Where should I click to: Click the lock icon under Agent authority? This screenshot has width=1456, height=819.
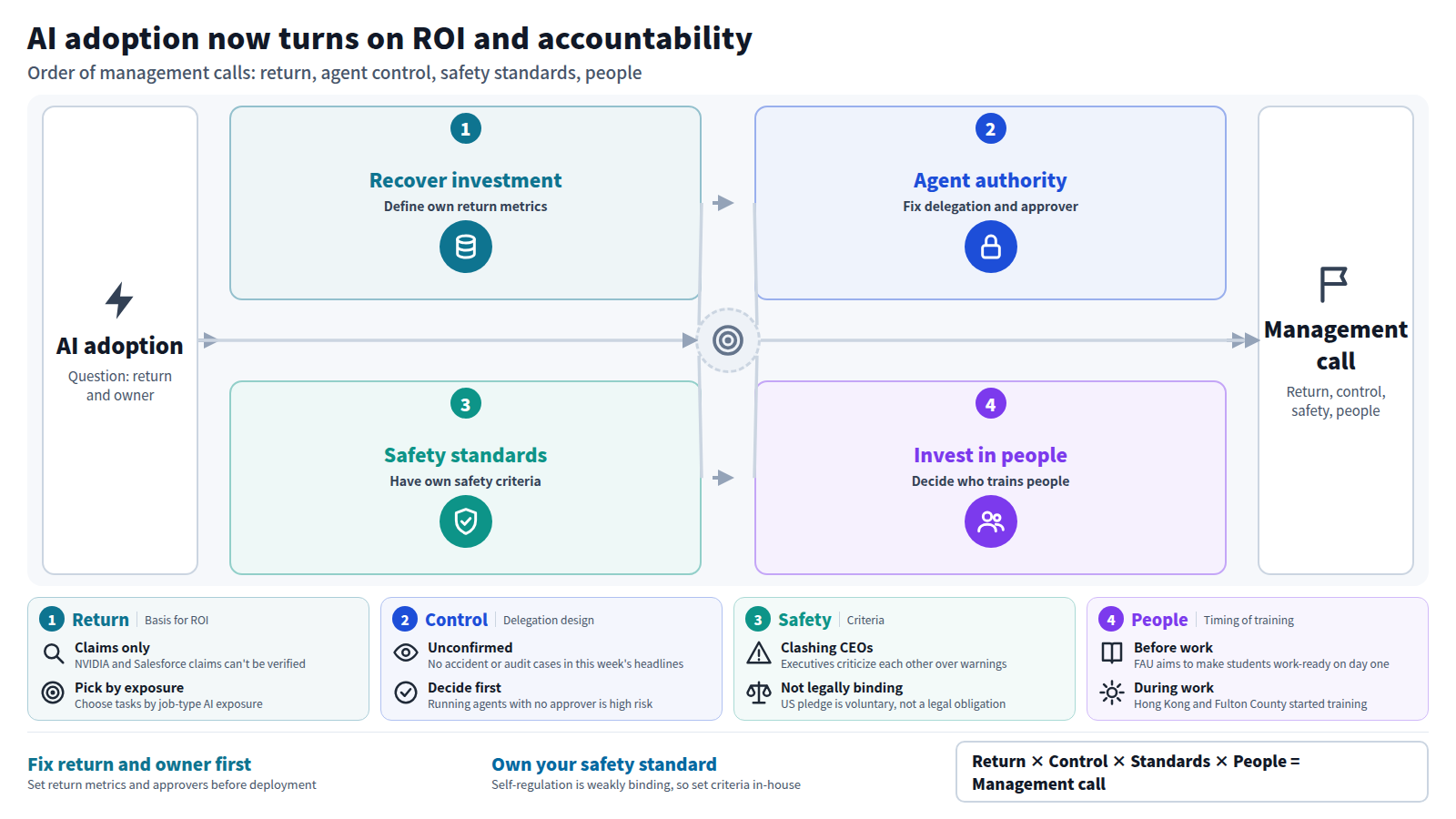991,247
